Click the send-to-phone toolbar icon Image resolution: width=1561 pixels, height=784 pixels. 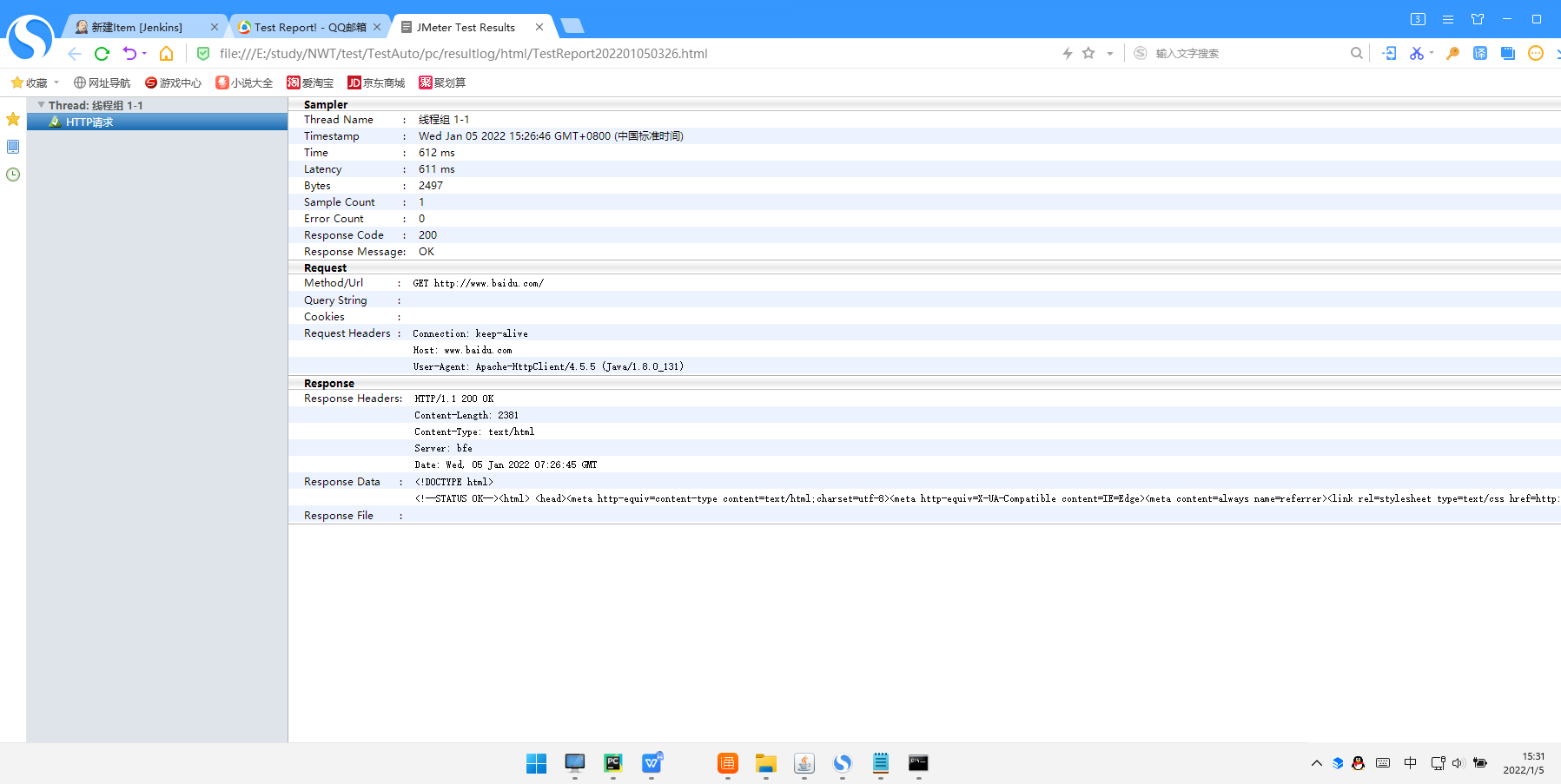1389,54
